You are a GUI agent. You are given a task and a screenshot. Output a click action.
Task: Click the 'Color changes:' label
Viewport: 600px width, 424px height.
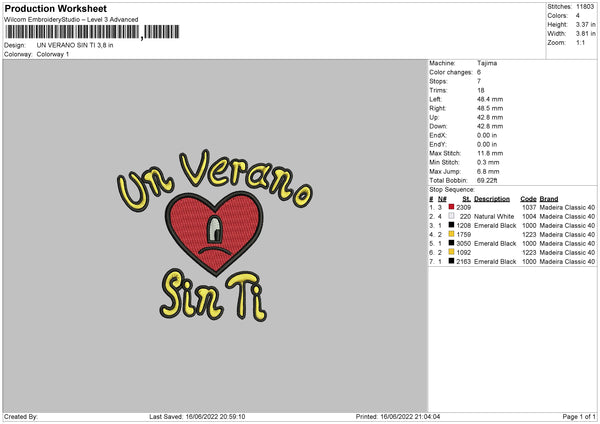pos(451,72)
